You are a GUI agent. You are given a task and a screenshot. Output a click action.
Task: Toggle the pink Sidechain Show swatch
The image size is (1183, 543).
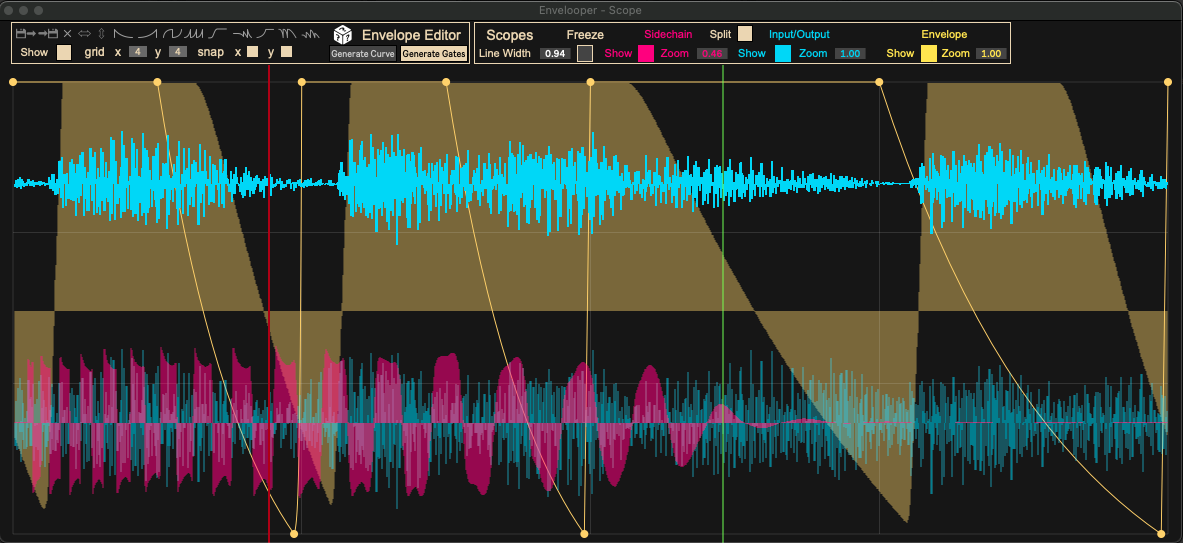pos(646,54)
